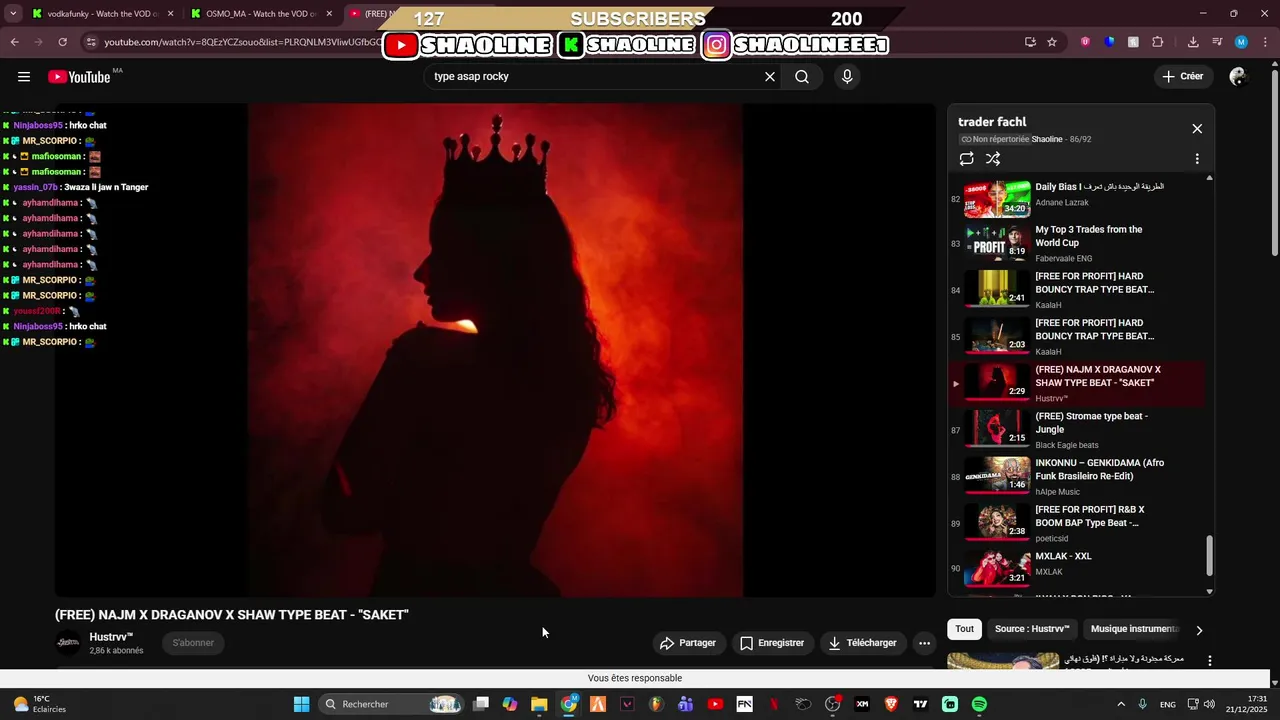The height and width of the screenshot is (720, 1280).
Task: Open Chrome downloads icon
Action: pos(1193,42)
